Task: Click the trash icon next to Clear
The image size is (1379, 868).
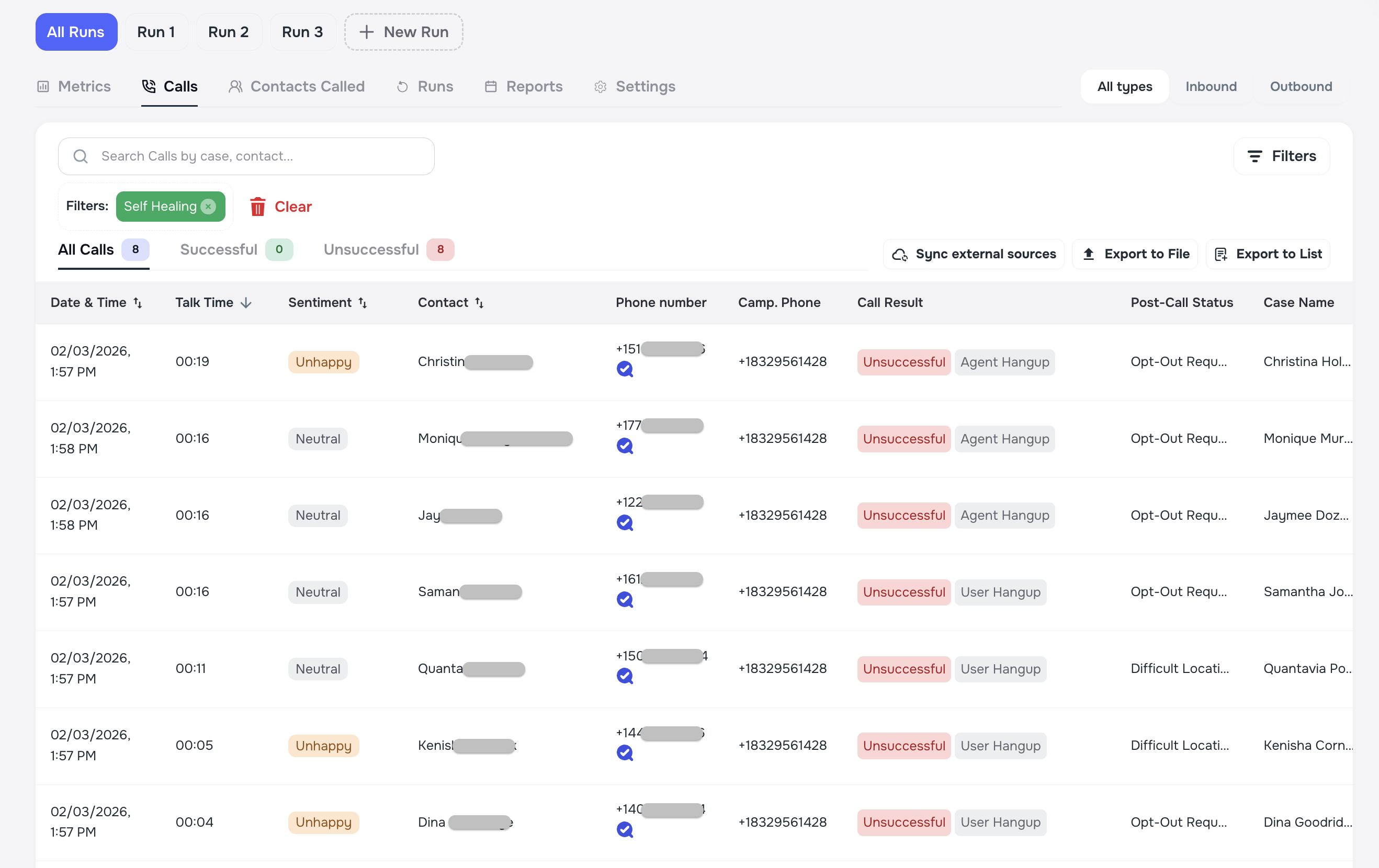Action: [x=258, y=207]
